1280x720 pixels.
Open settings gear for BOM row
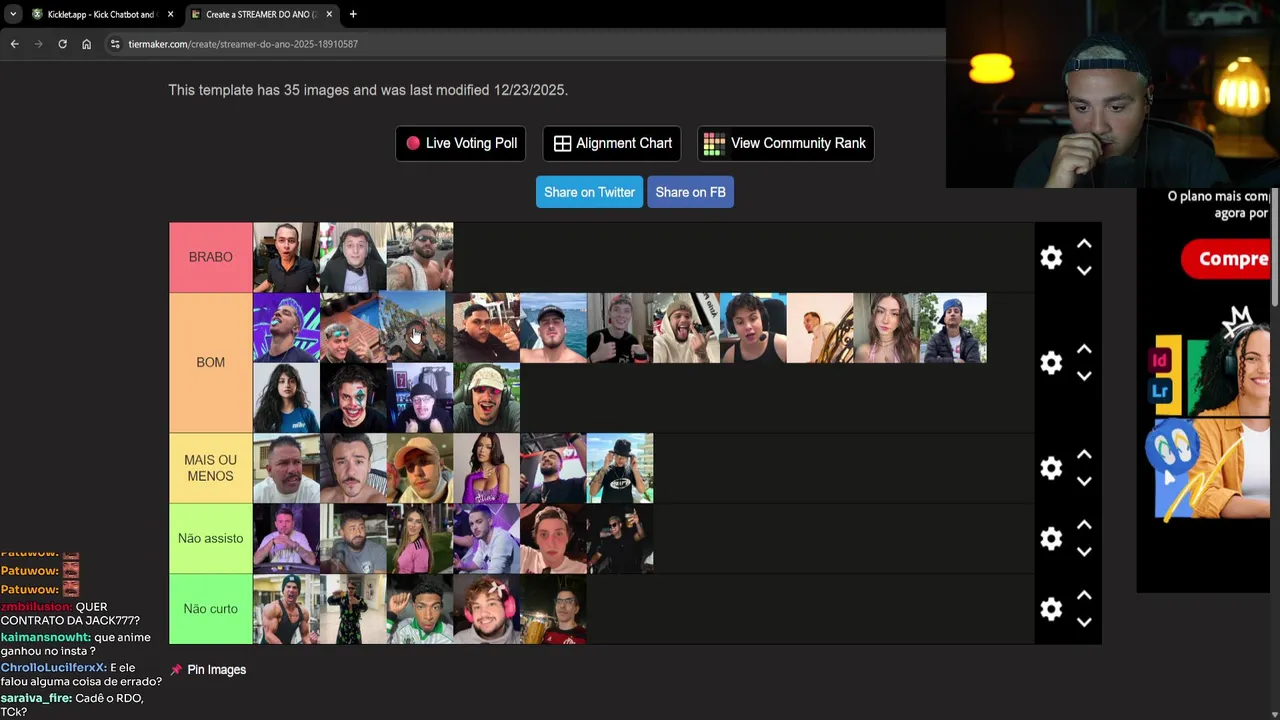1051,362
